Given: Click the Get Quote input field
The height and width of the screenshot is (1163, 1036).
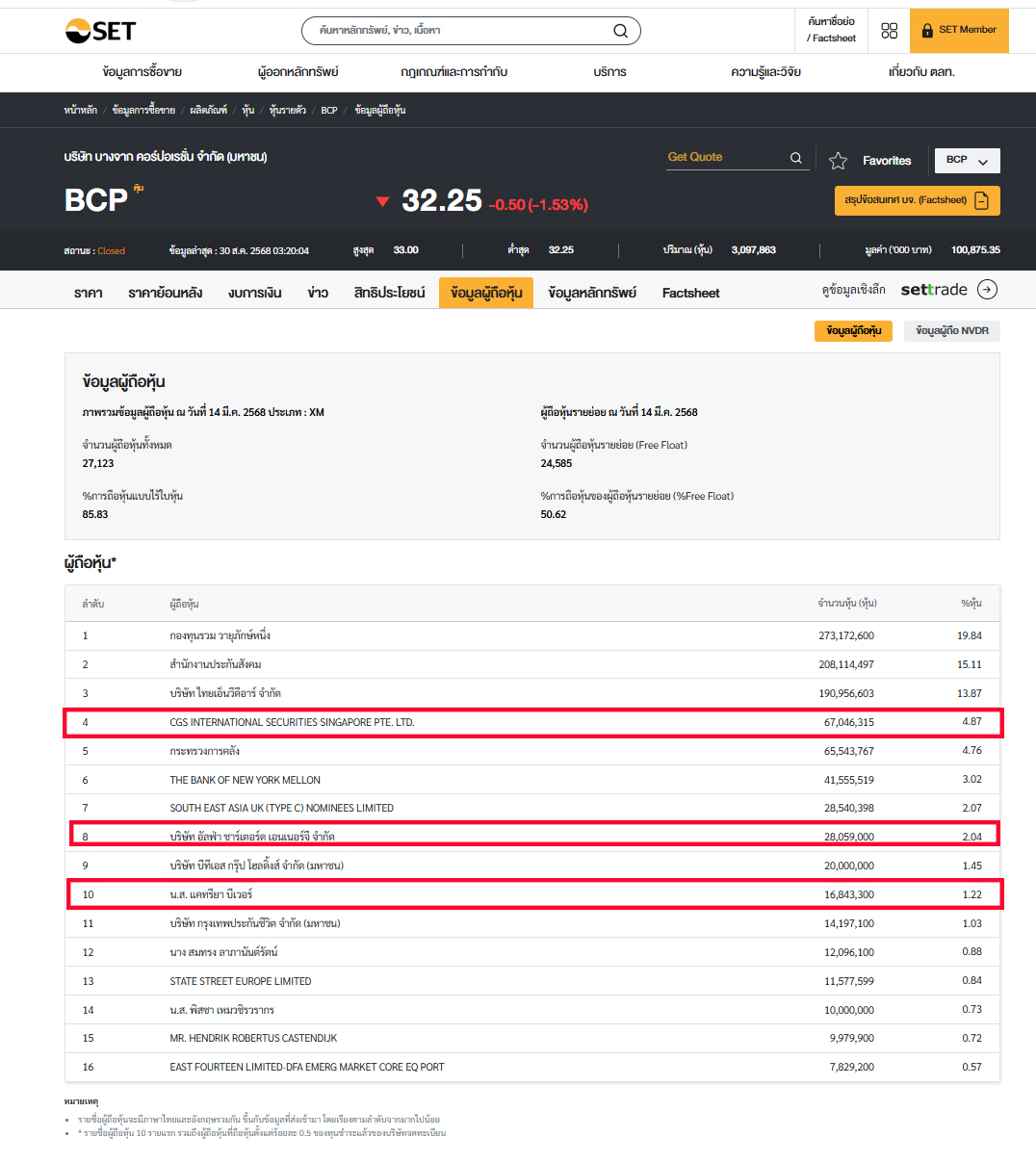Looking at the screenshot, I should tap(726, 158).
